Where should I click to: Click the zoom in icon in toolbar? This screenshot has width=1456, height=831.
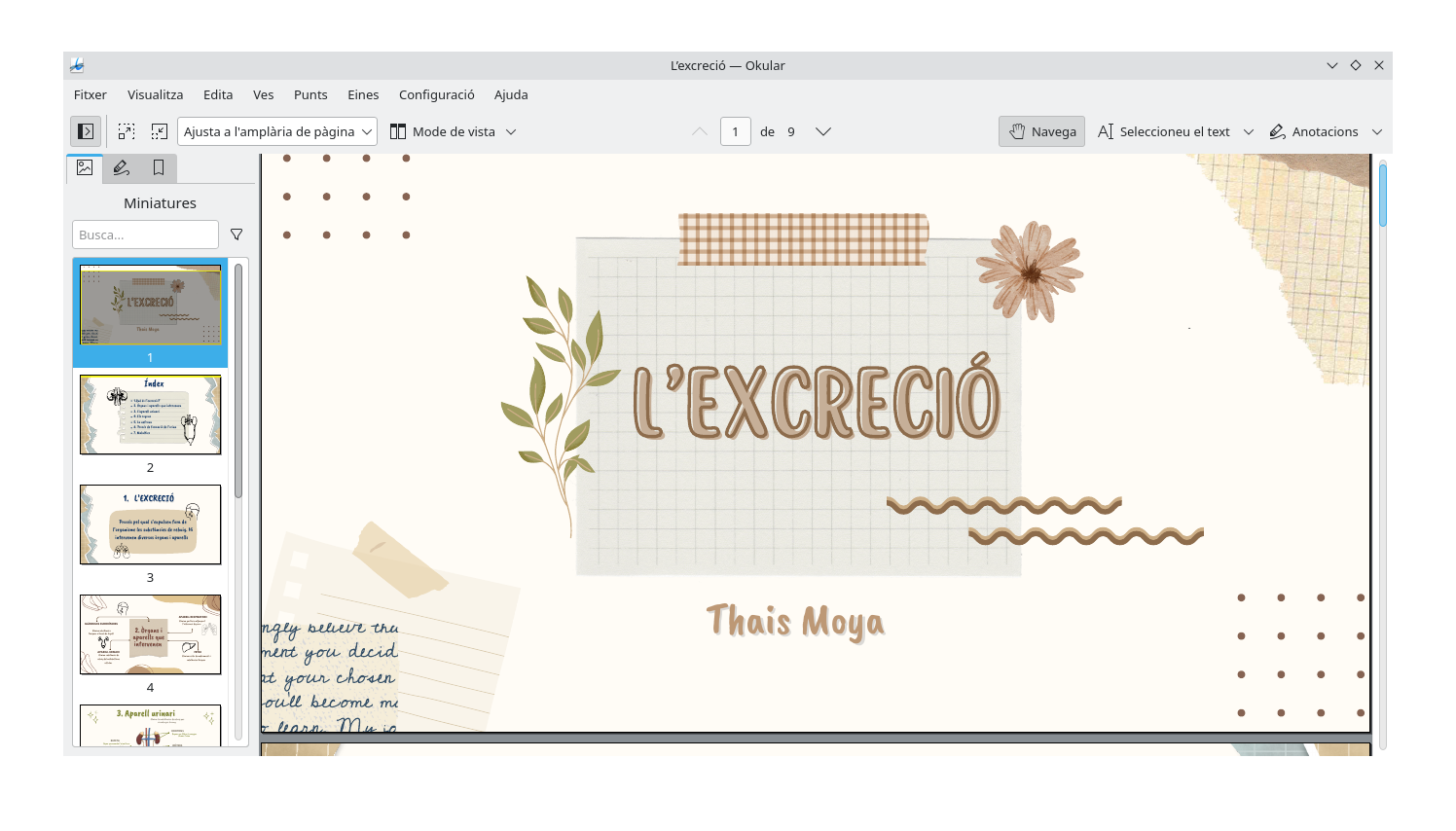pos(127,131)
